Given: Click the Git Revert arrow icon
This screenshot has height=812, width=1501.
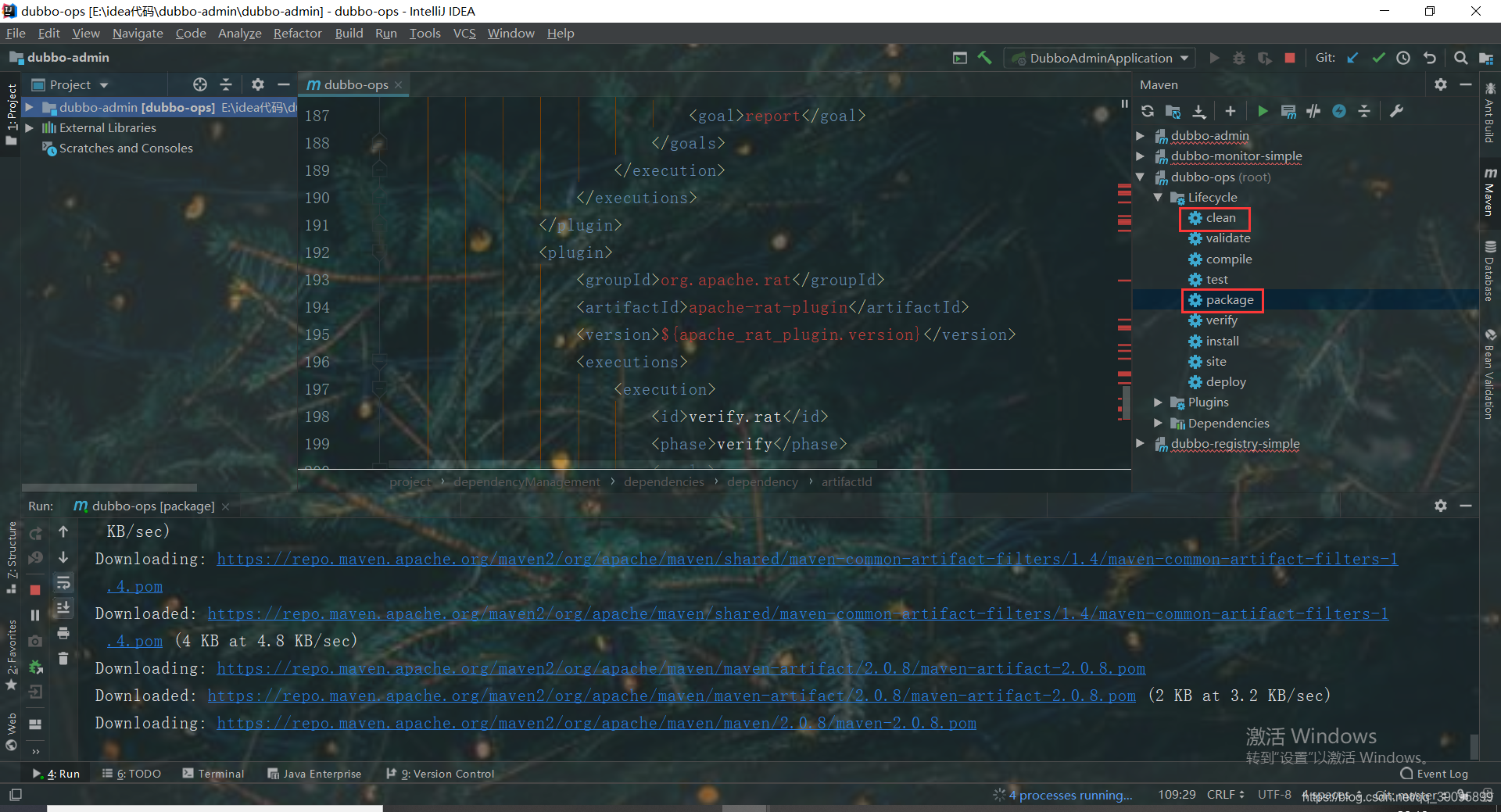Looking at the screenshot, I should (x=1429, y=58).
